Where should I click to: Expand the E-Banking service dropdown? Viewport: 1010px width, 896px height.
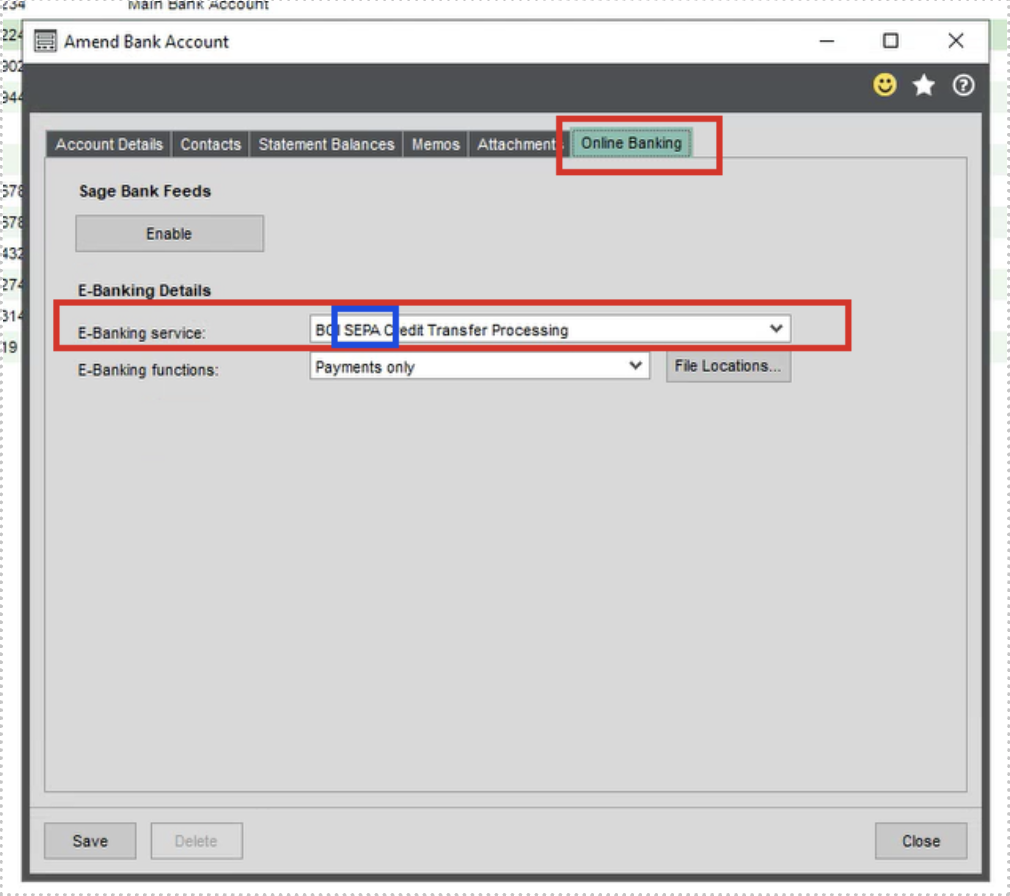(x=775, y=329)
